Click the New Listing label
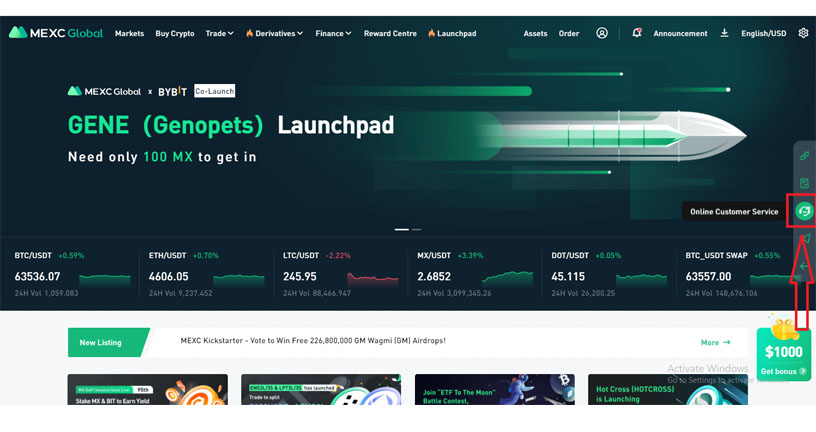The width and height of the screenshot is (816, 432). click(100, 342)
